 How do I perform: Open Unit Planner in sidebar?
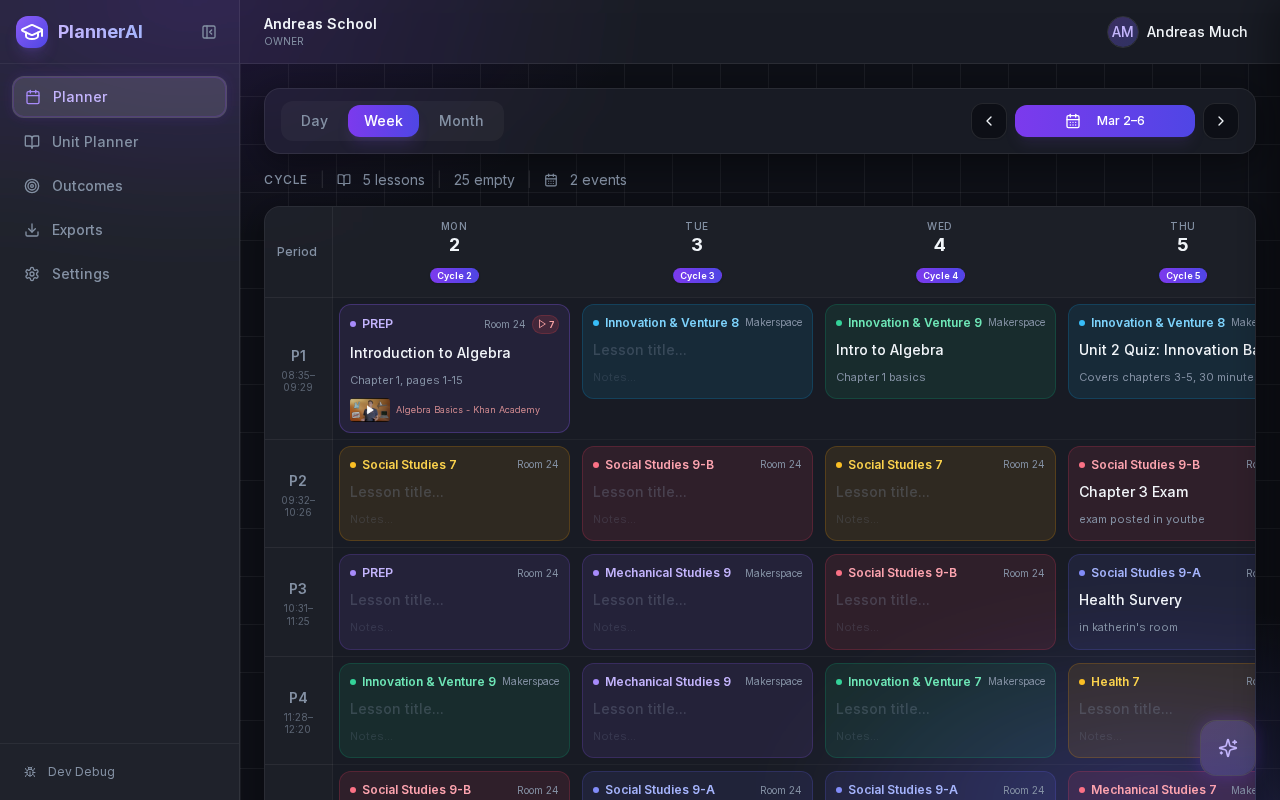click(x=95, y=142)
